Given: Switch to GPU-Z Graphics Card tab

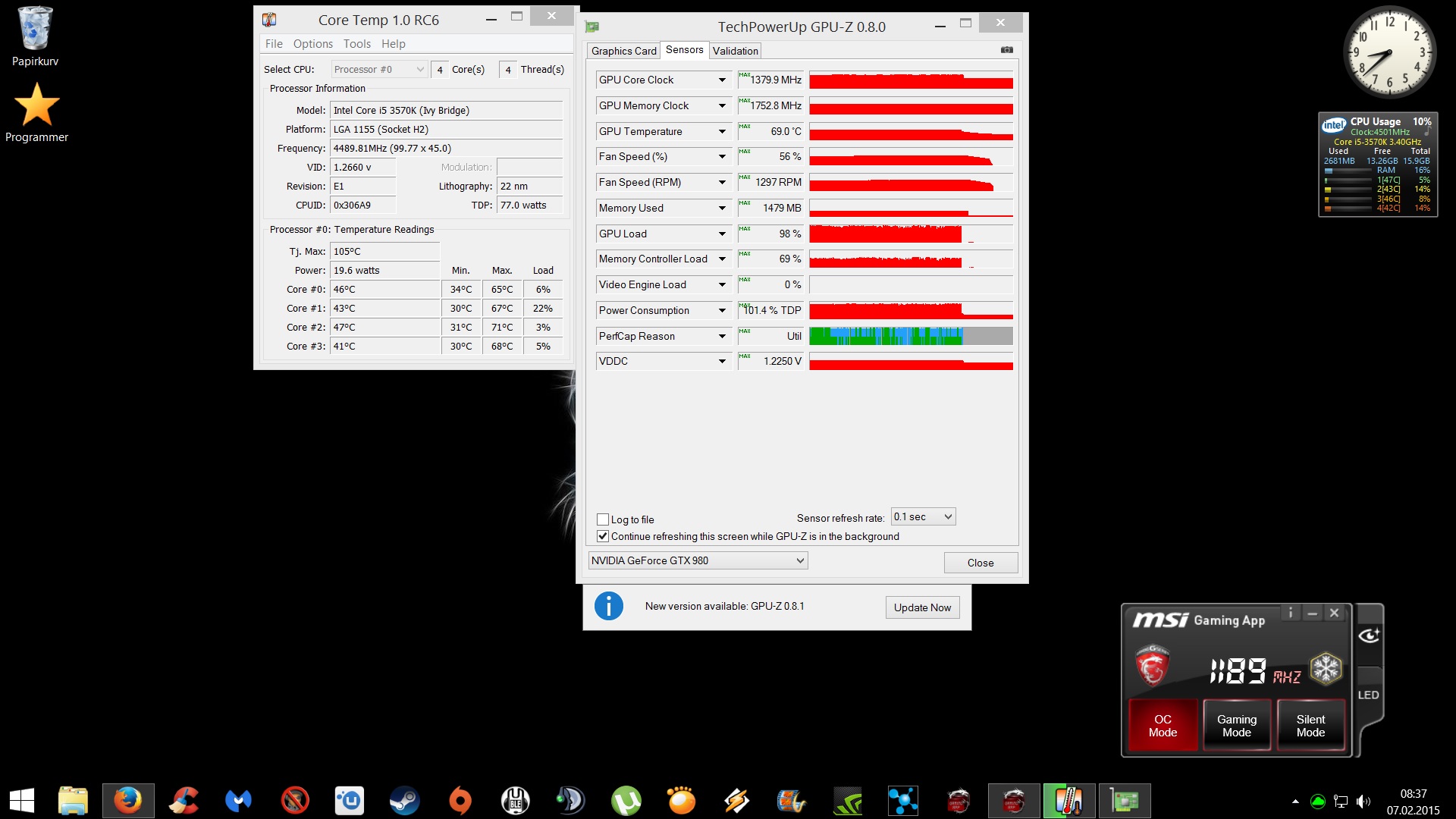Looking at the screenshot, I should click(623, 51).
